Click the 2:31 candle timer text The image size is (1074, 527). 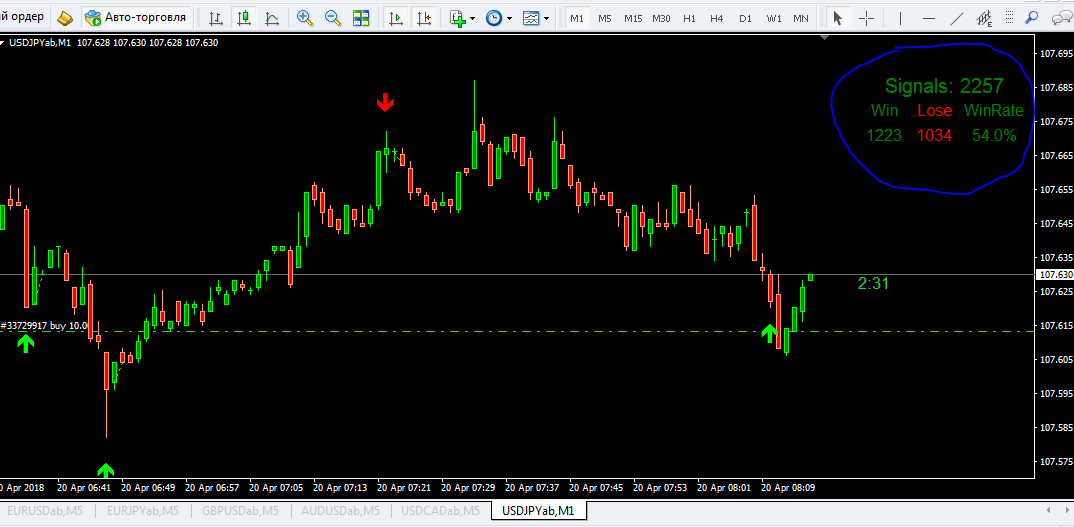pyautogui.click(x=873, y=283)
